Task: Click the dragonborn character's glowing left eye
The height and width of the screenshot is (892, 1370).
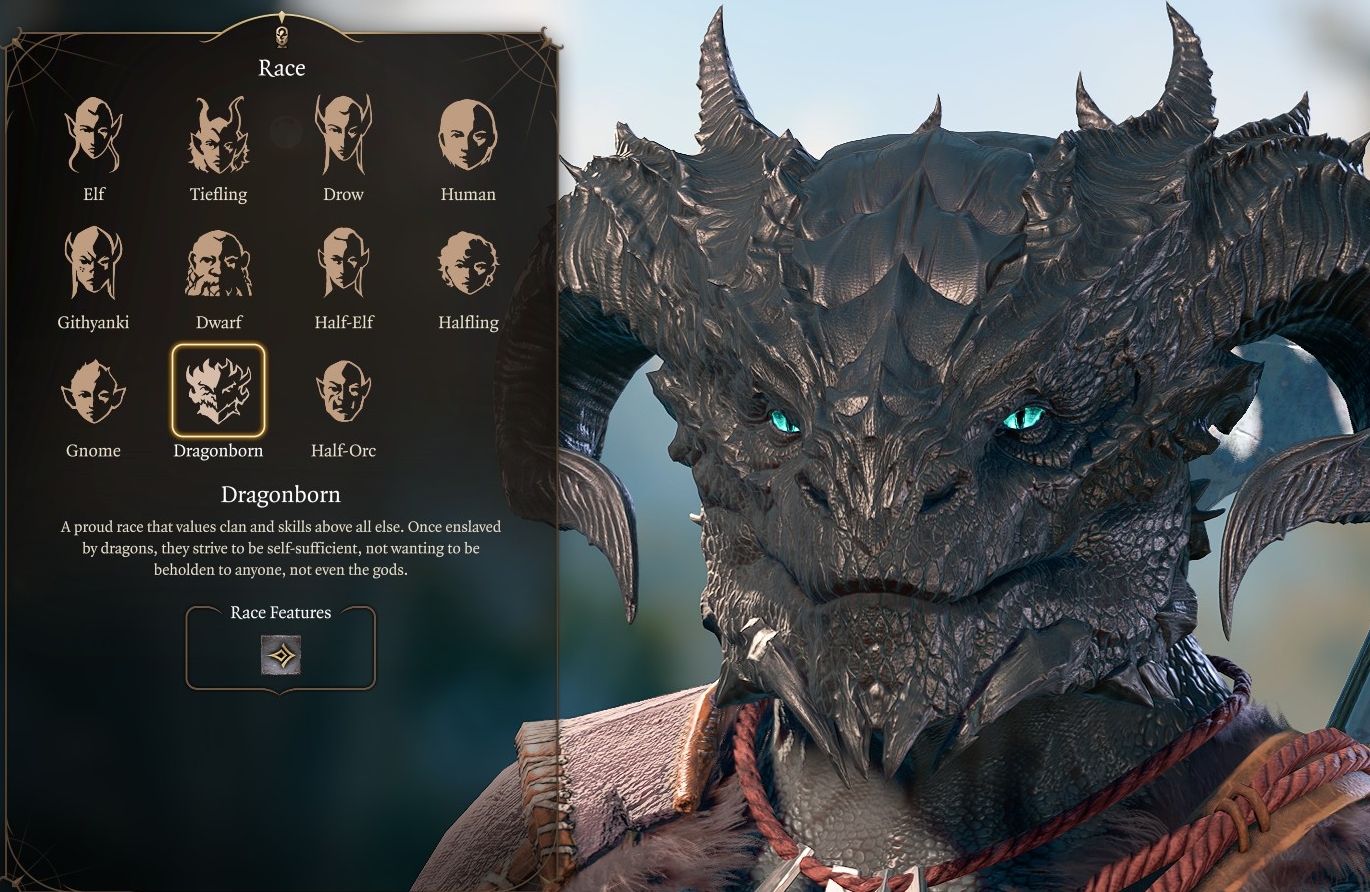Action: (x=1023, y=418)
